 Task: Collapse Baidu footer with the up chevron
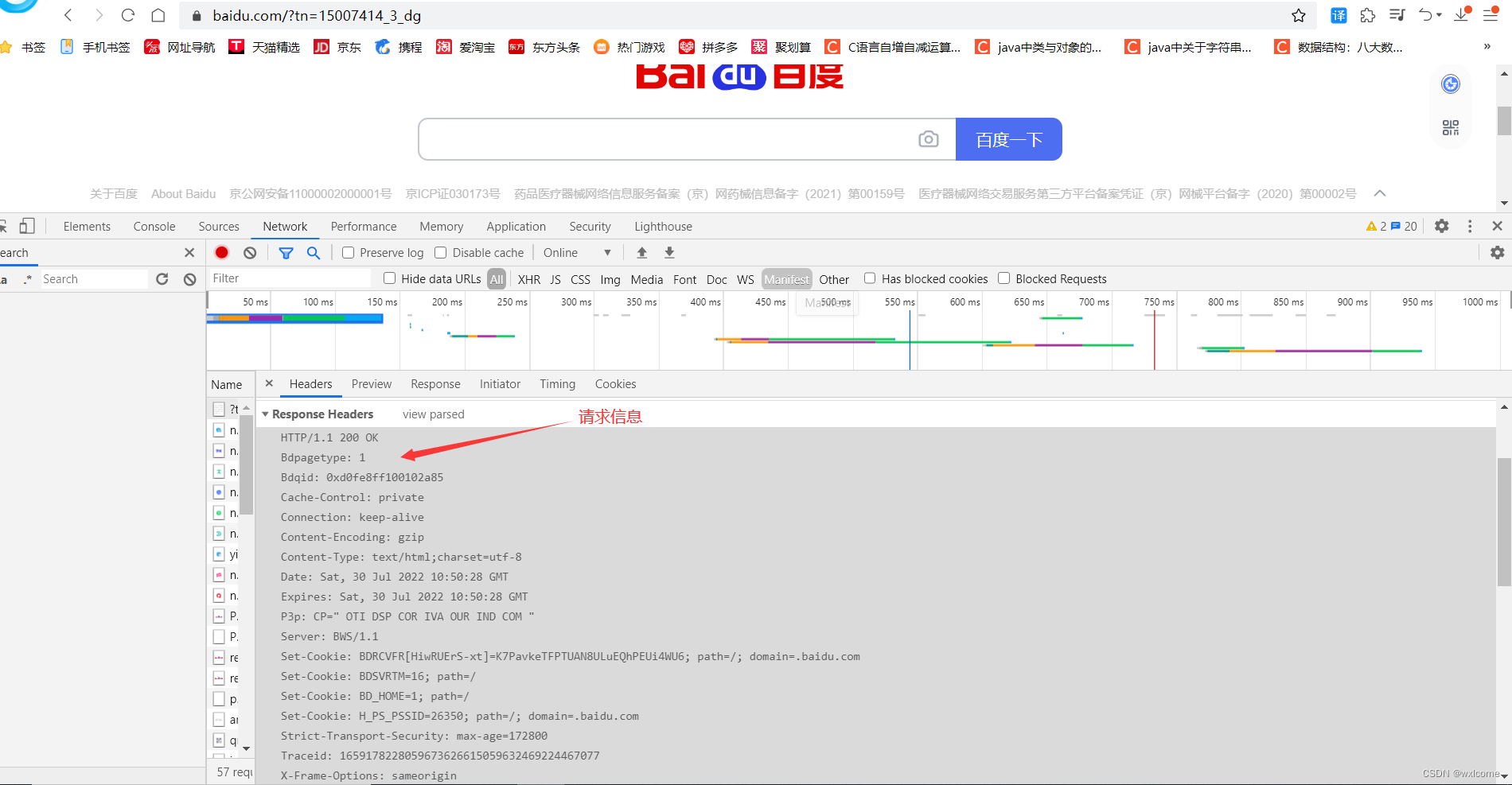(x=1380, y=193)
